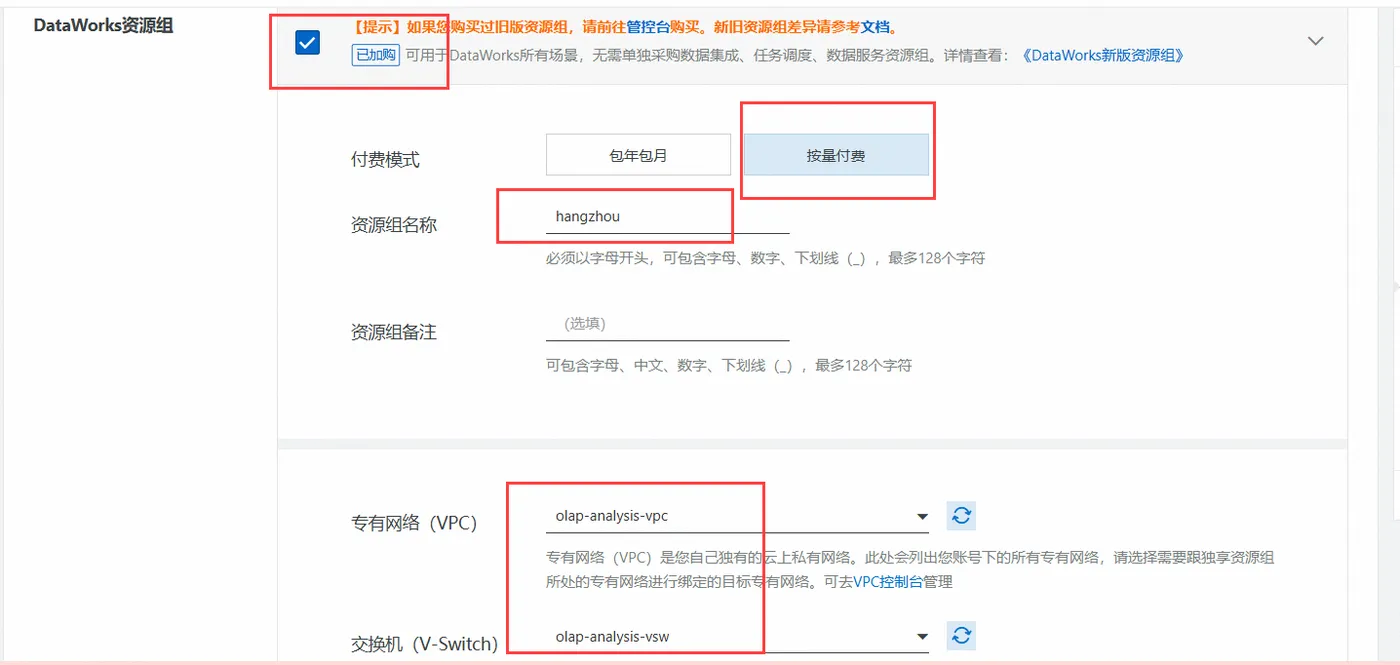Screen dimensions: 1400x665
Task: Refresh the V-Switch list icon
Action: [961, 635]
